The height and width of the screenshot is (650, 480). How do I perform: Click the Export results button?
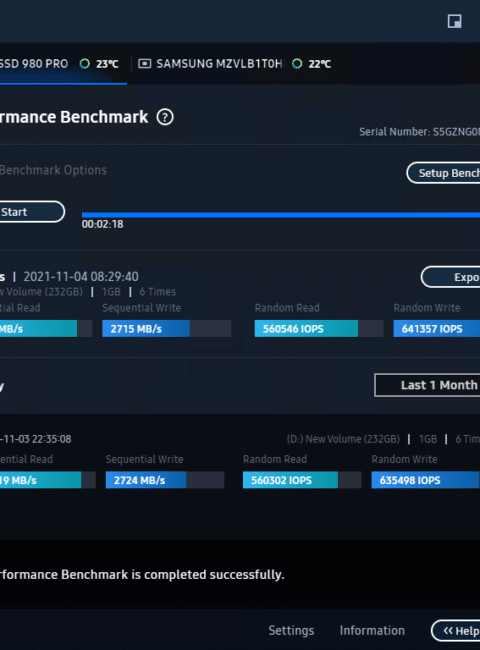click(450, 277)
